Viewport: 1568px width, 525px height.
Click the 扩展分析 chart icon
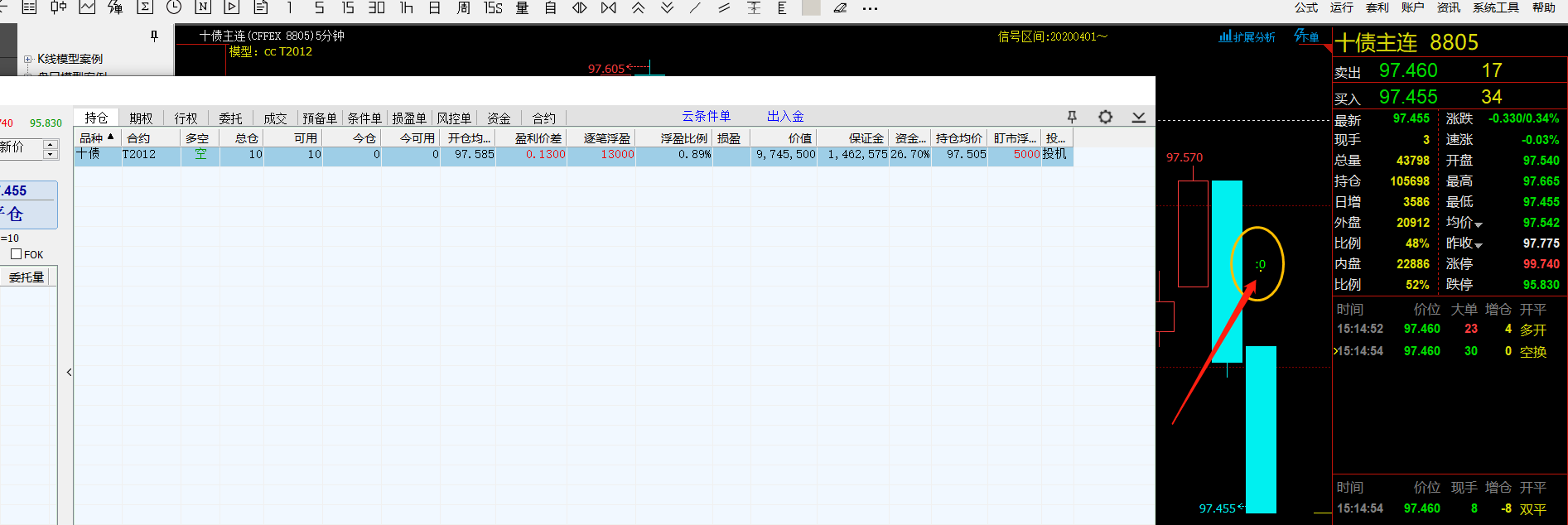point(1247,37)
